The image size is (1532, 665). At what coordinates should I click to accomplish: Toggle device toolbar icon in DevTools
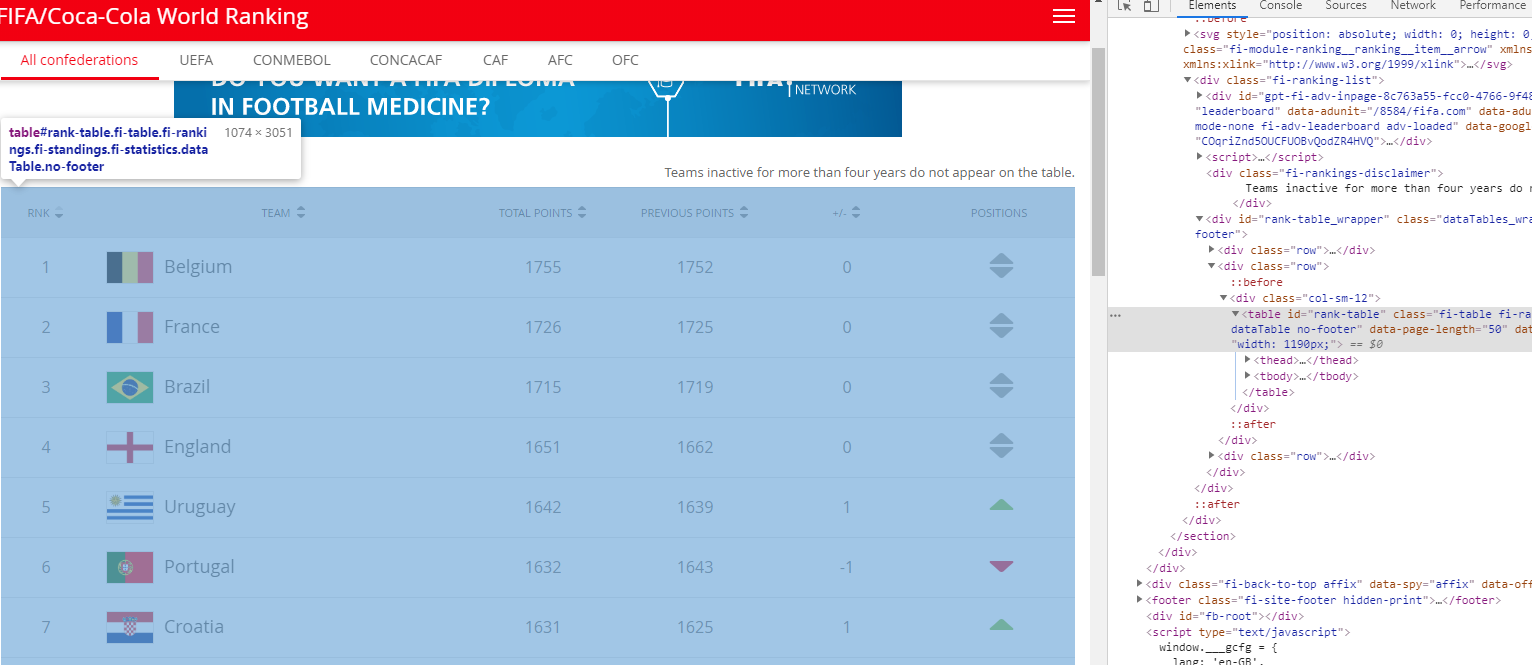(1150, 6)
